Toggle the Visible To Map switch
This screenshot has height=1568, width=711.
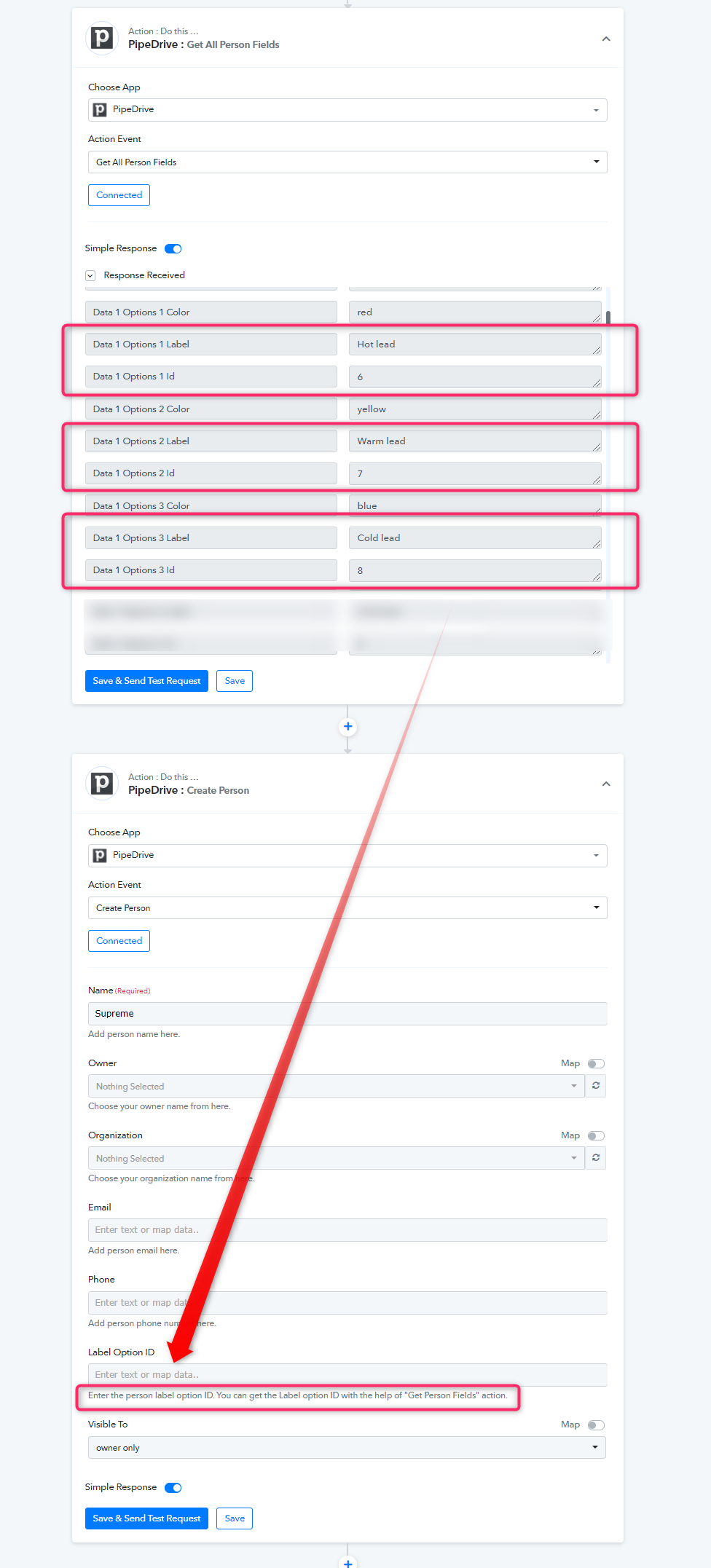pos(597,1425)
